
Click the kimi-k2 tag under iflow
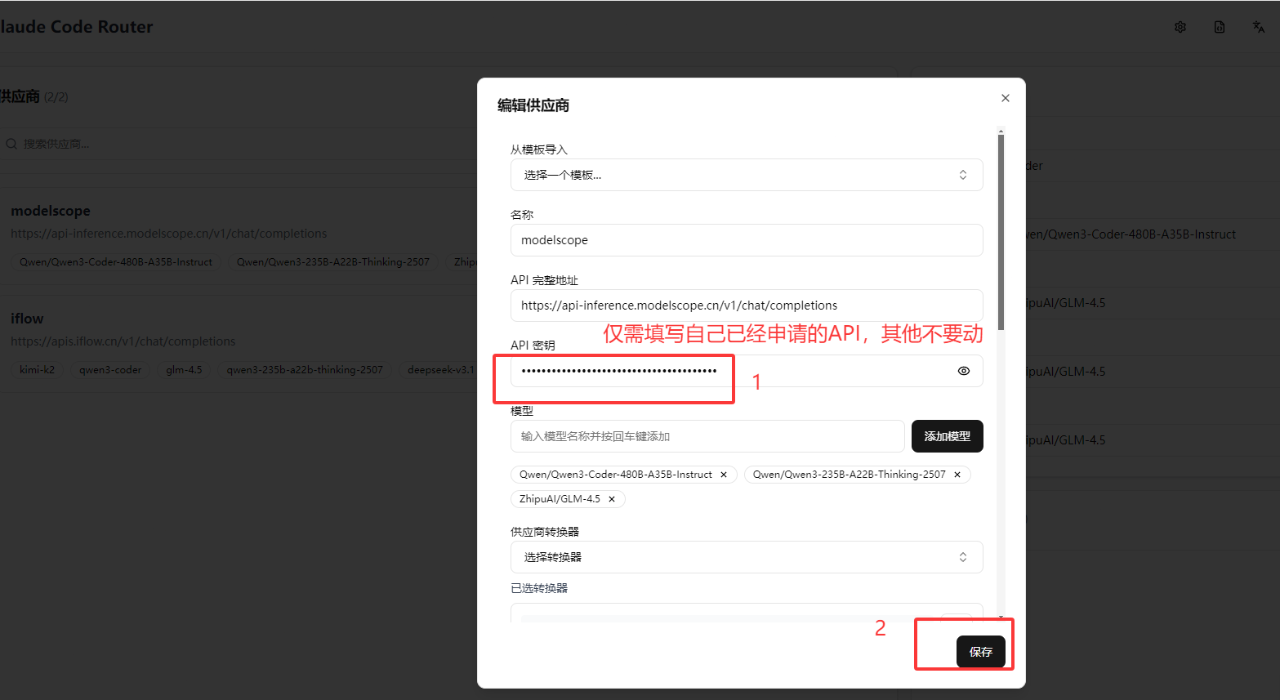pos(37,369)
